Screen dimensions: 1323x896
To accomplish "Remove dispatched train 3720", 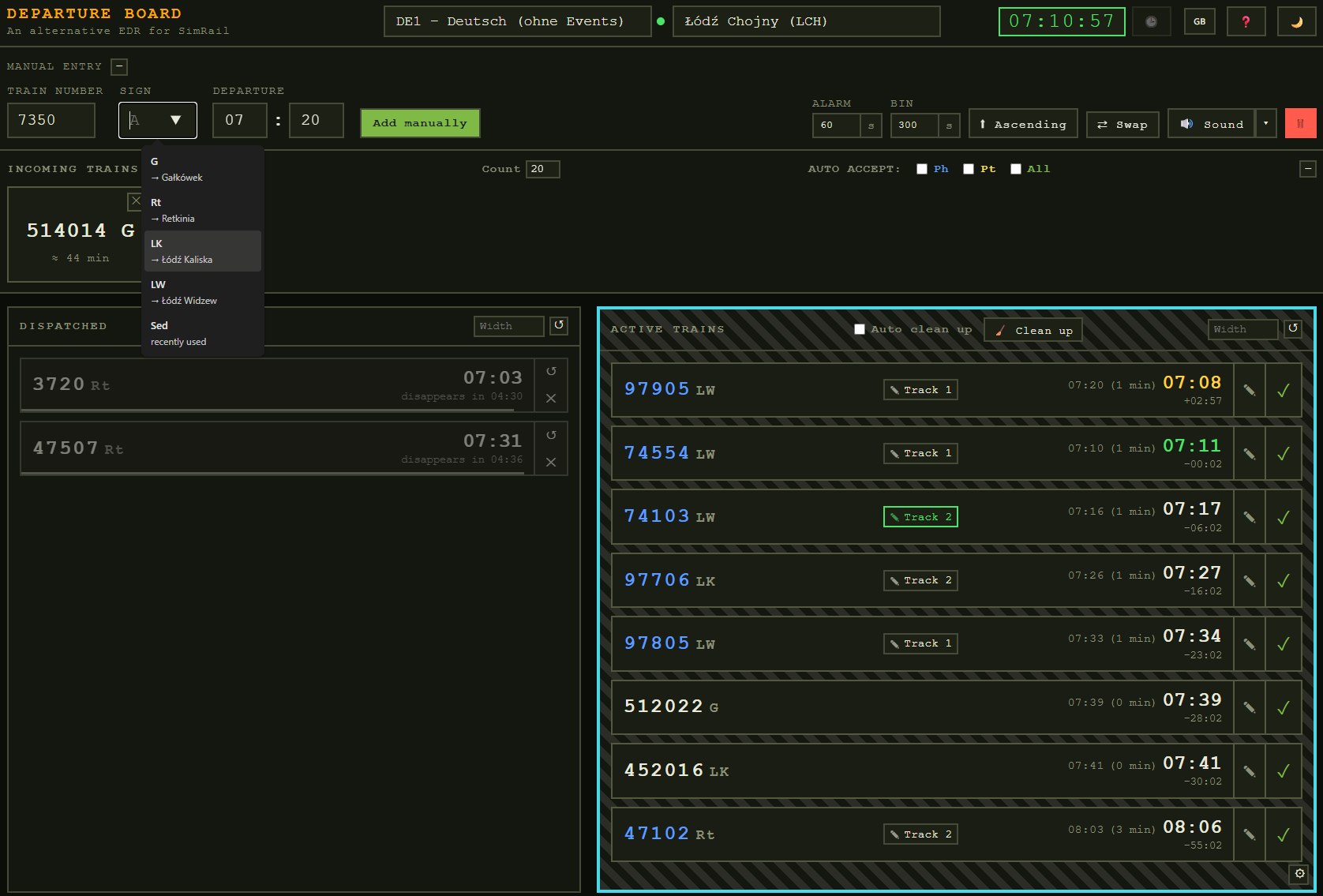I will pyautogui.click(x=551, y=399).
